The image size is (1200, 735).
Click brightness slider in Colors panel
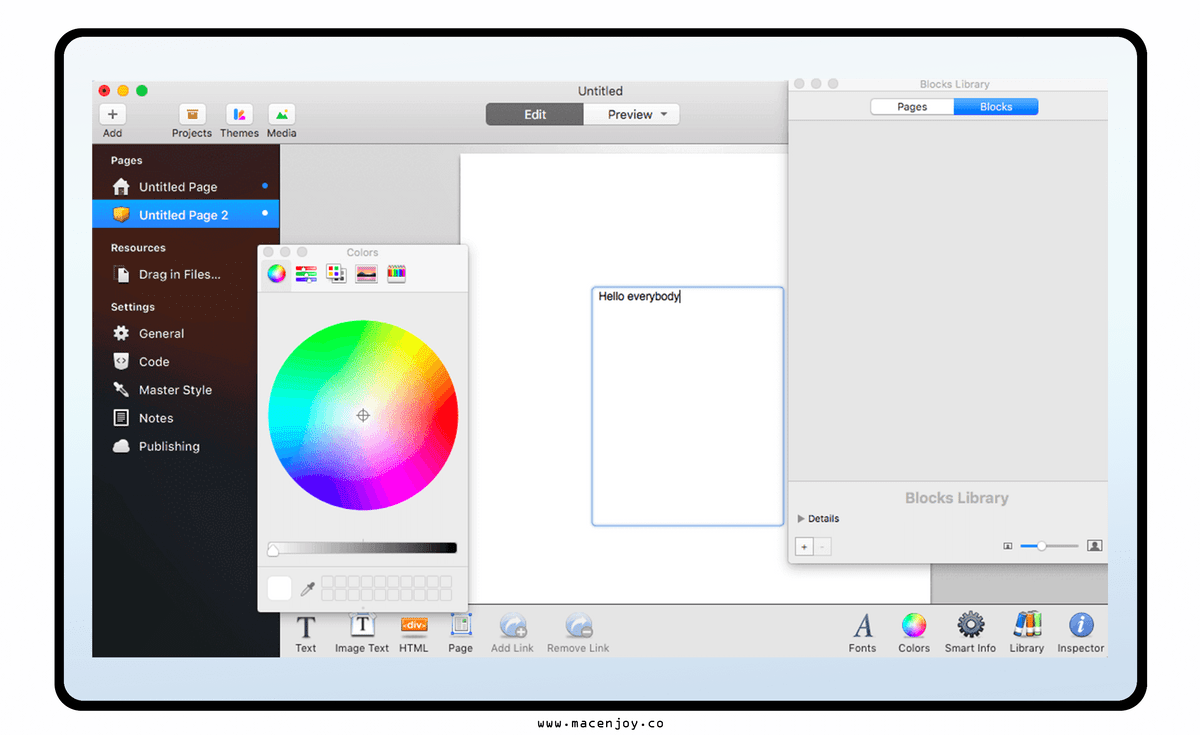pos(363,548)
